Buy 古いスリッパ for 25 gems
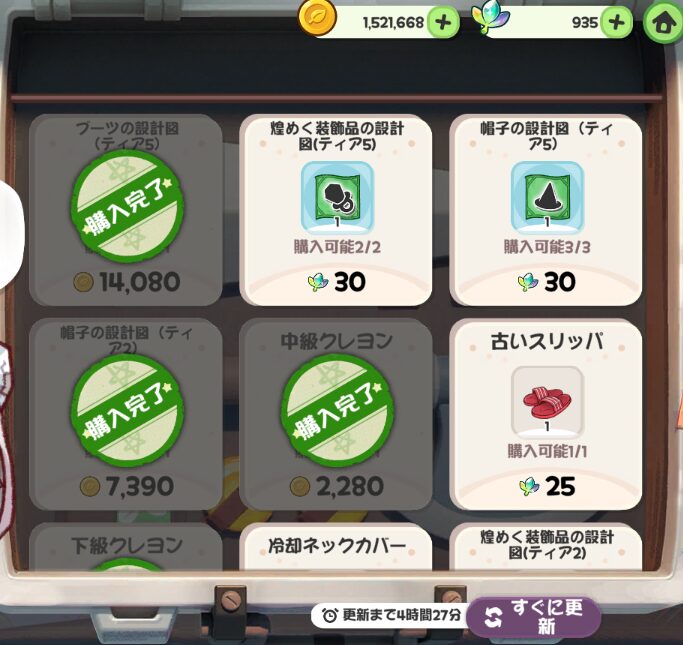683x645 pixels. pyautogui.click(x=546, y=486)
